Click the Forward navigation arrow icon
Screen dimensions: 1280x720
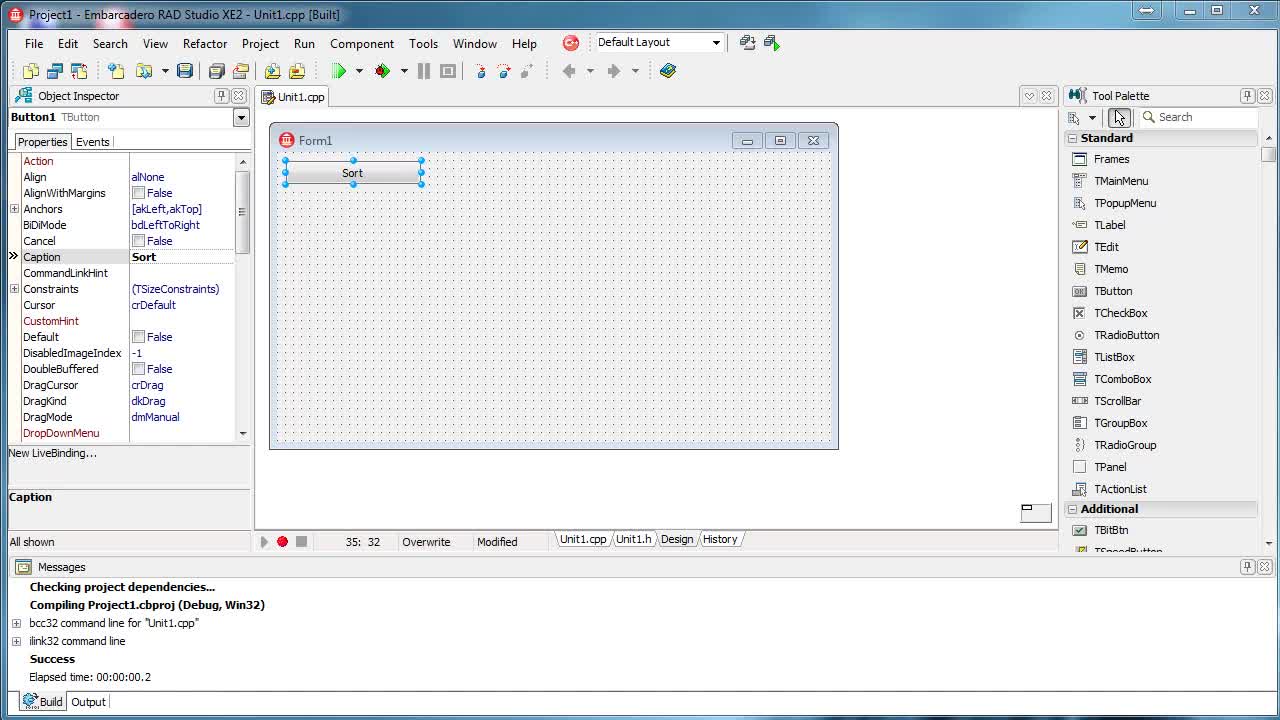point(614,71)
